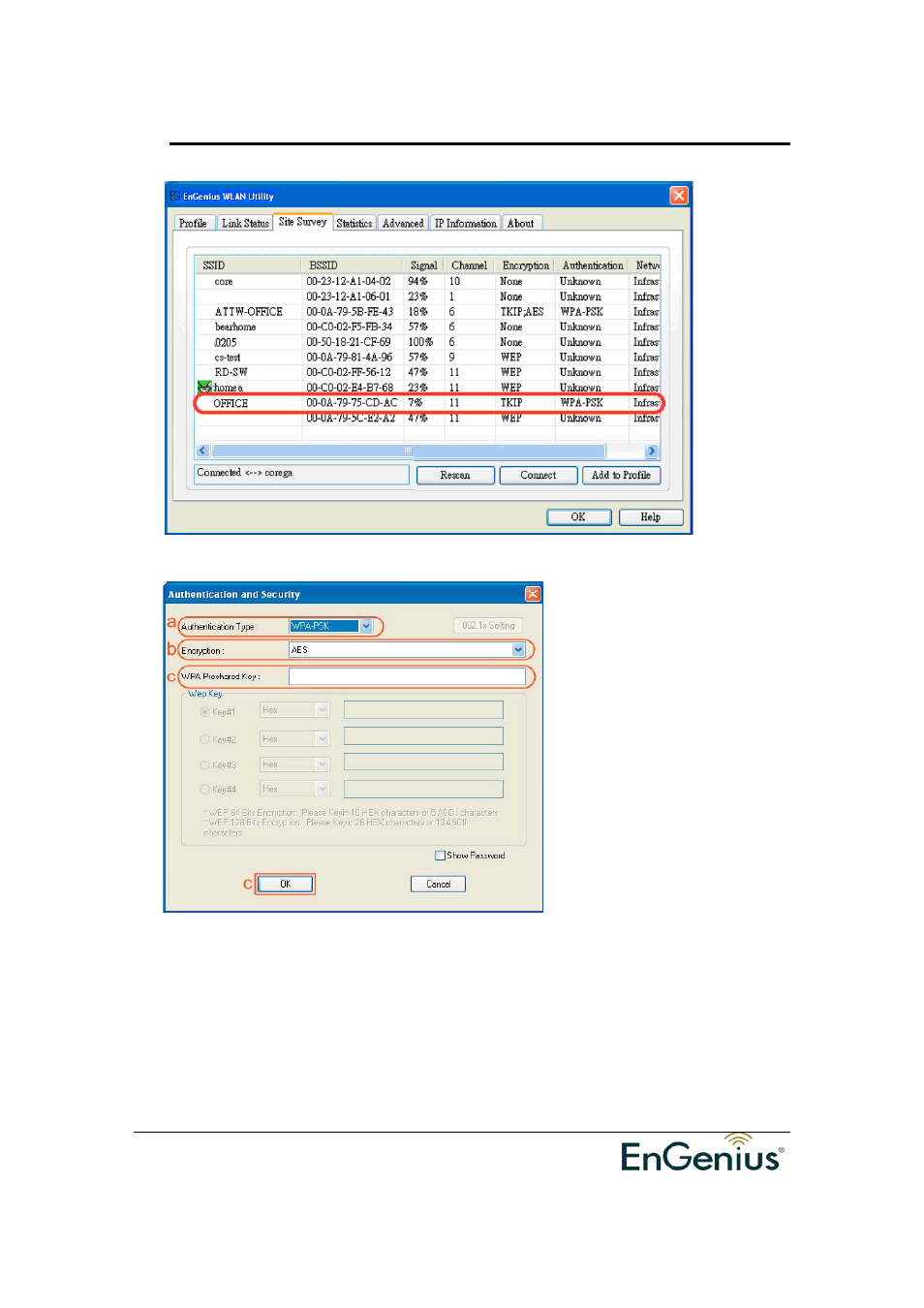The height and width of the screenshot is (1308, 924).
Task: Sort by the Signal column header
Action: (423, 265)
